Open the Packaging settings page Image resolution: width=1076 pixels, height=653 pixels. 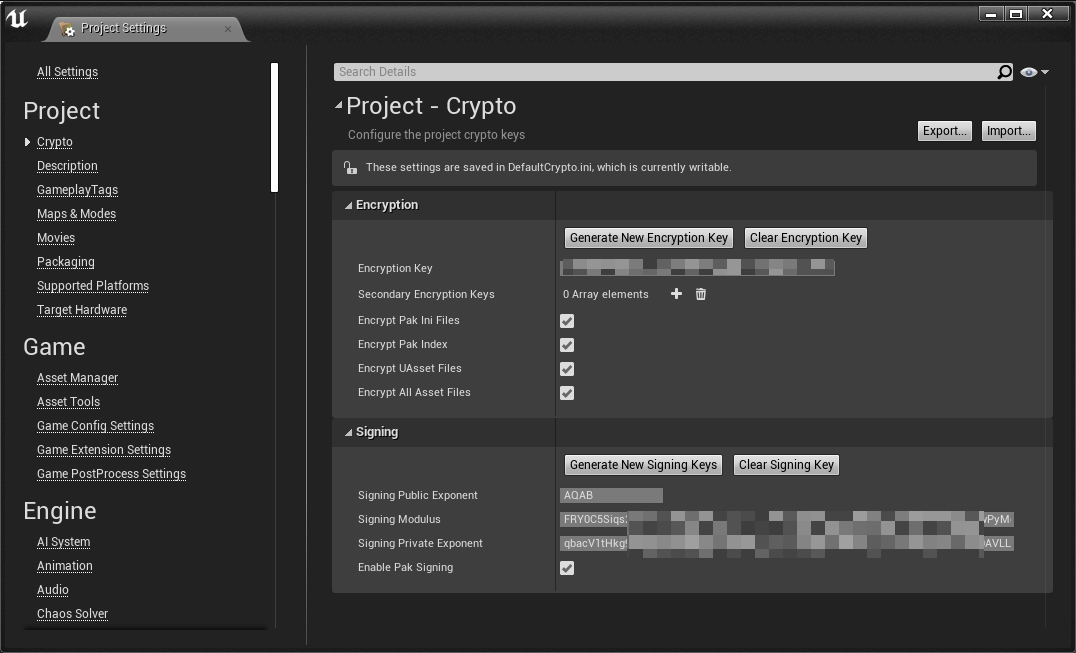coord(66,262)
